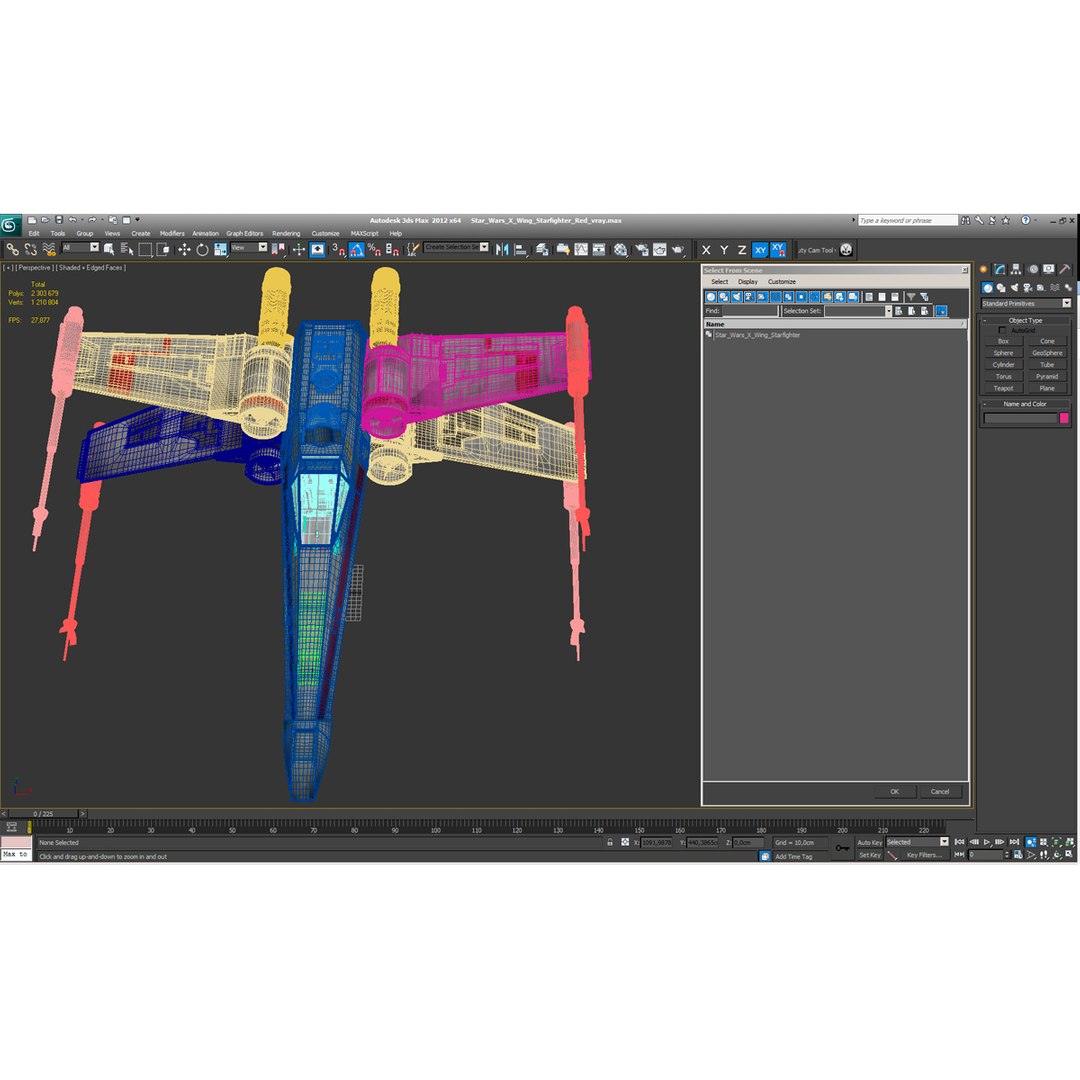Open the selection filter 'All' dropdown
This screenshot has height=1080, width=1080.
click(81, 247)
